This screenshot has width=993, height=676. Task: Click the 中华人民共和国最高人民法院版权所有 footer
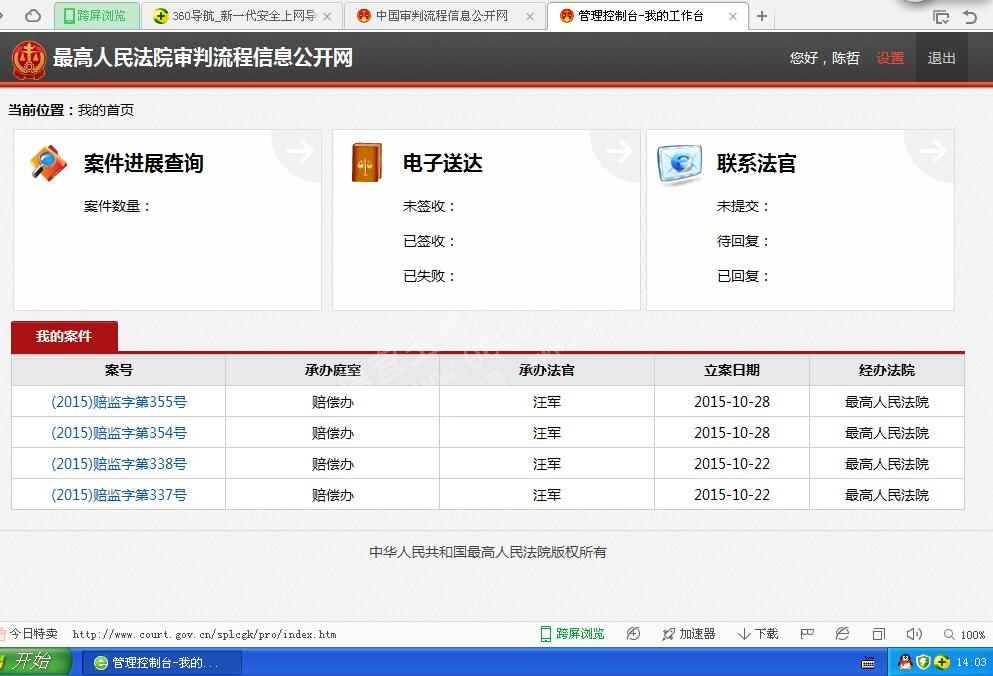point(488,552)
